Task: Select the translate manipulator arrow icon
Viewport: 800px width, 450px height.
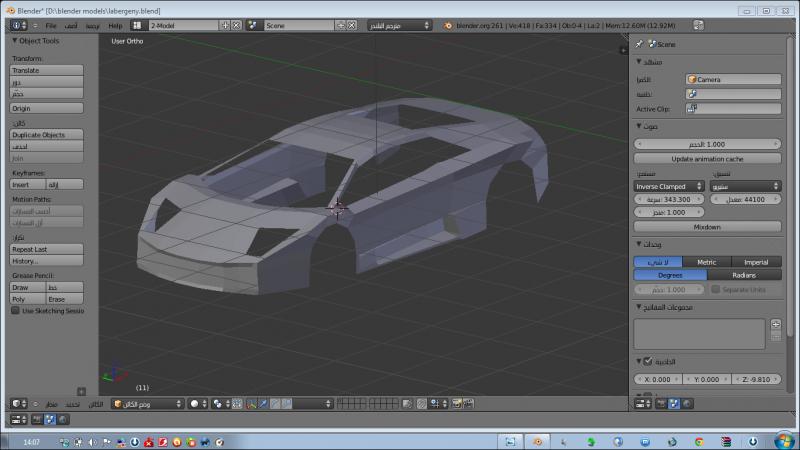Action: (x=263, y=404)
